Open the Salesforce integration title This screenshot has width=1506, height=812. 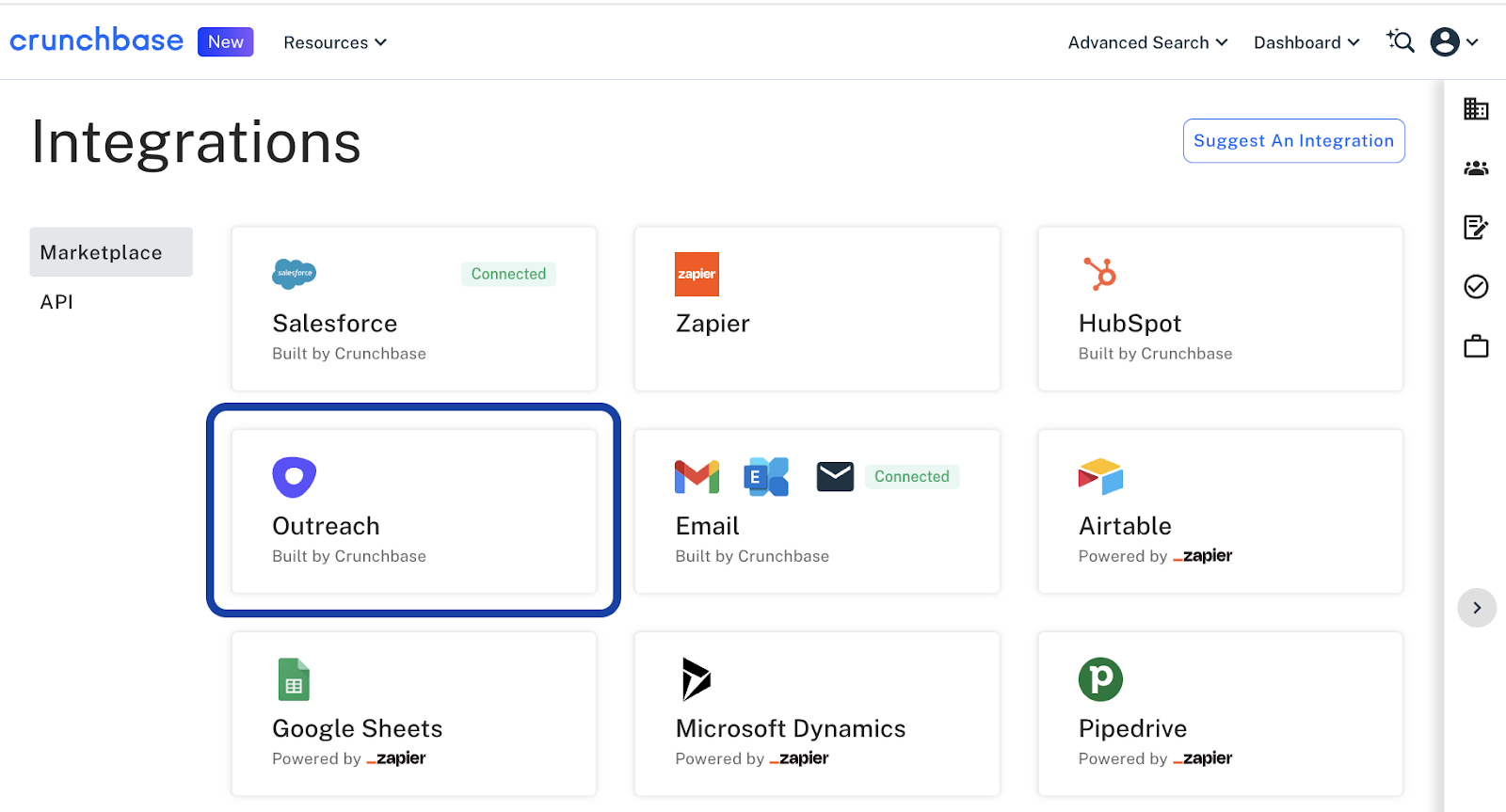(x=334, y=324)
